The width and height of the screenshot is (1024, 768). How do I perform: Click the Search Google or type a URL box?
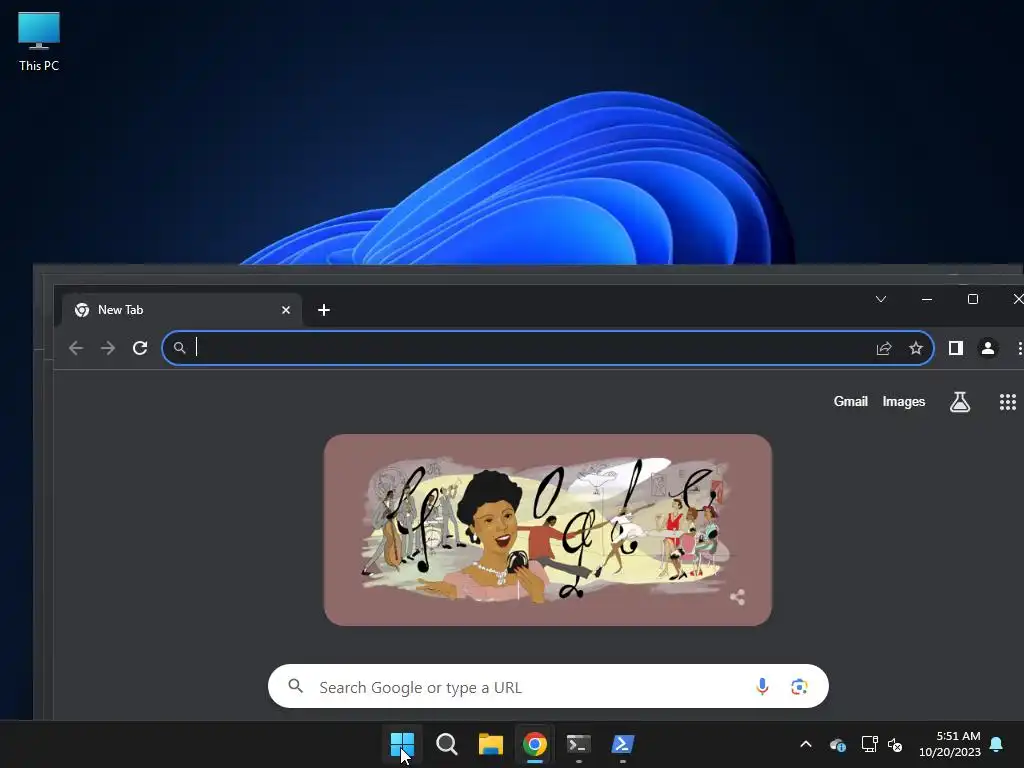tap(548, 686)
